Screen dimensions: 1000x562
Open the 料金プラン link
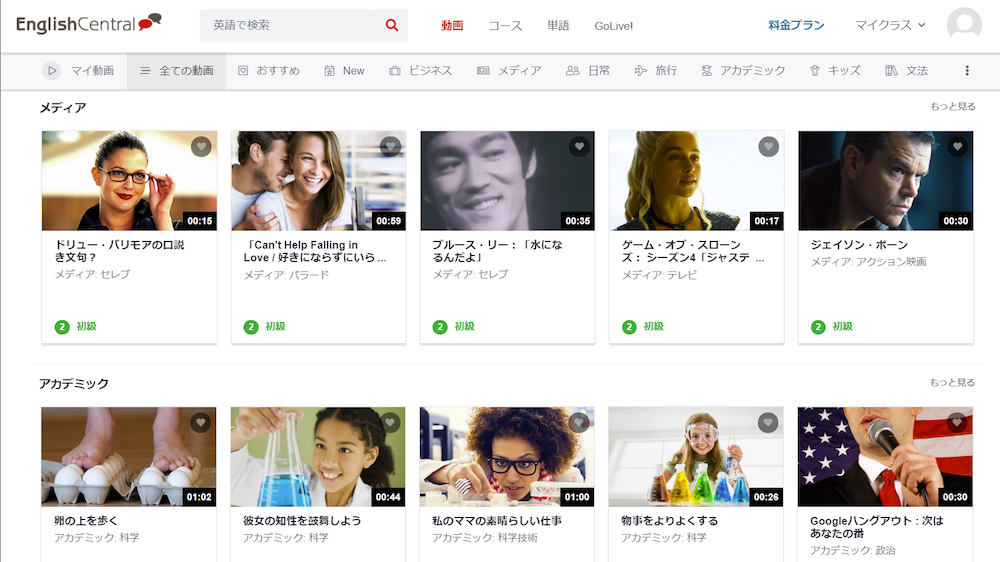[796, 25]
